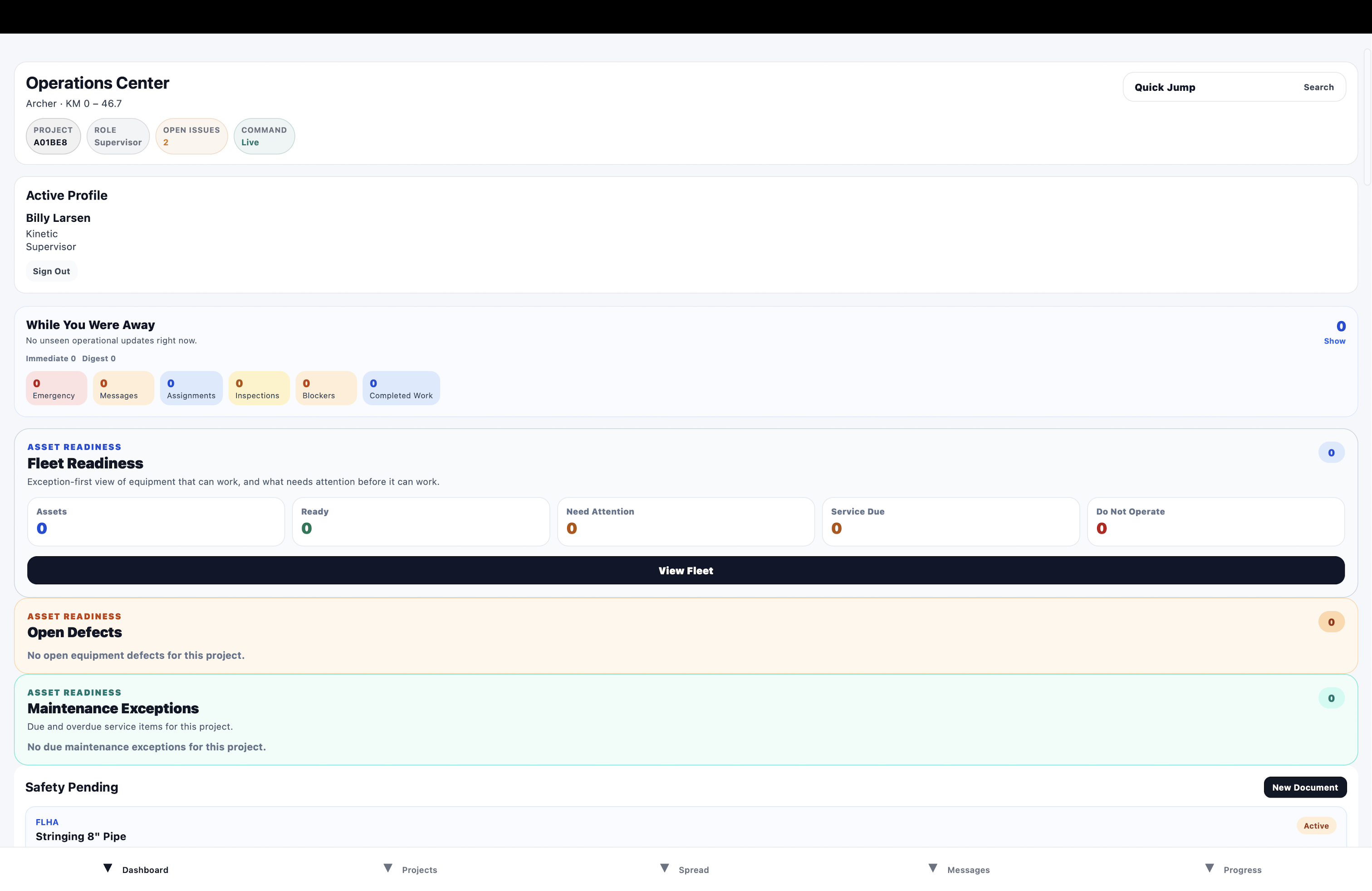Click the Dashboard tab triangle icon
1372x891 pixels.
(x=107, y=868)
